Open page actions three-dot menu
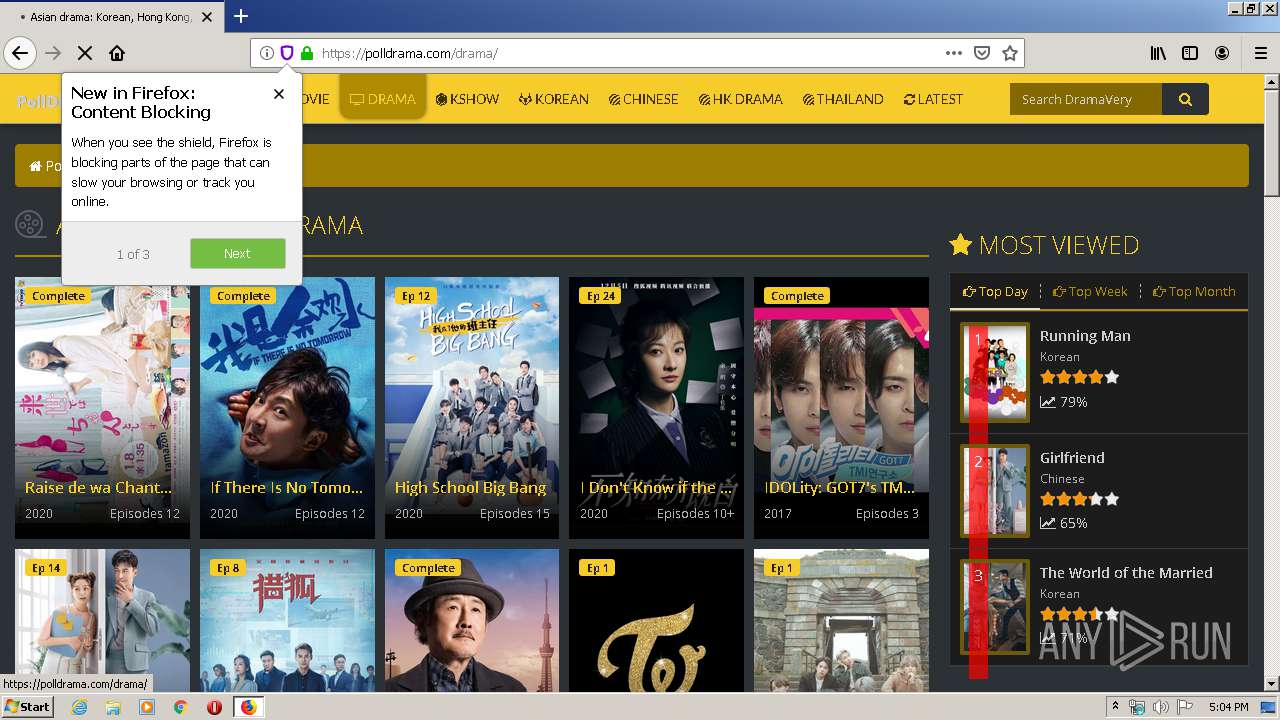This screenshot has height=720, width=1280. pos(954,53)
